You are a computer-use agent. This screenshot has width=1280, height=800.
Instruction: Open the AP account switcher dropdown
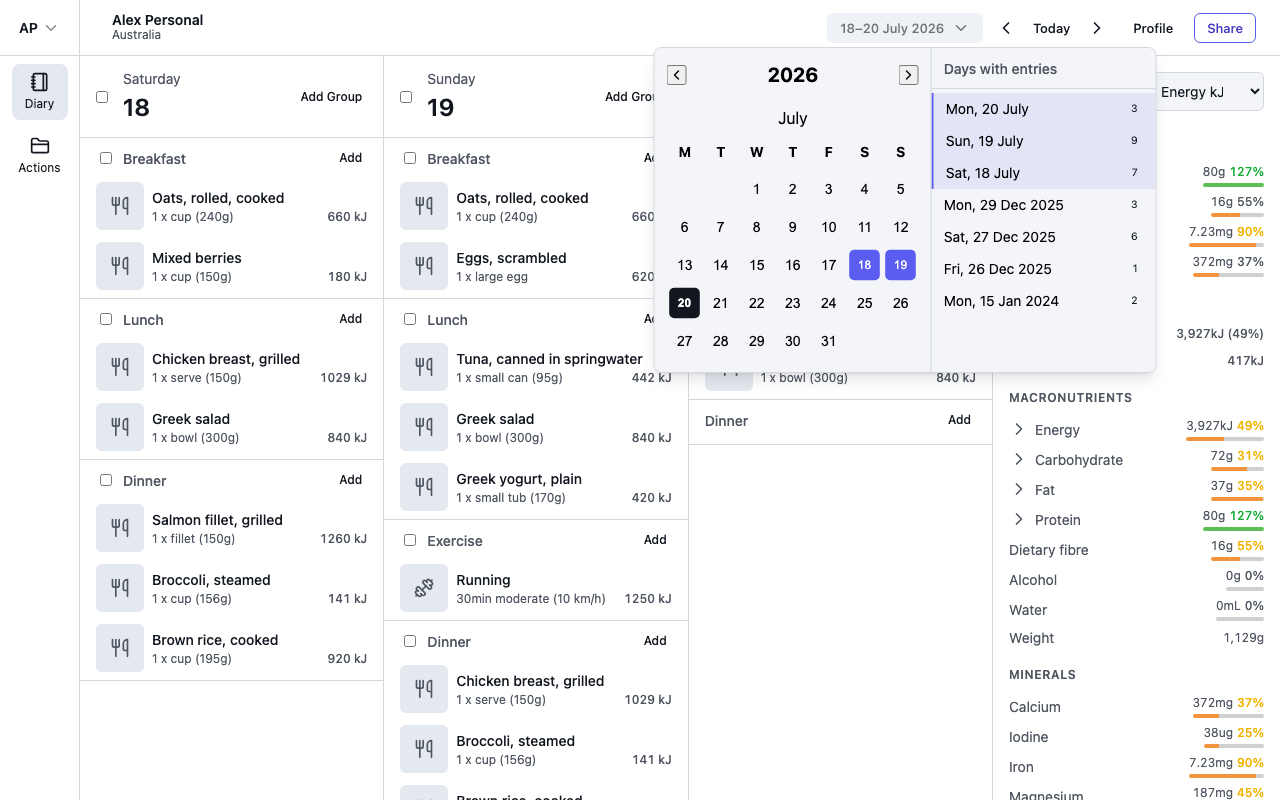click(x=38, y=28)
